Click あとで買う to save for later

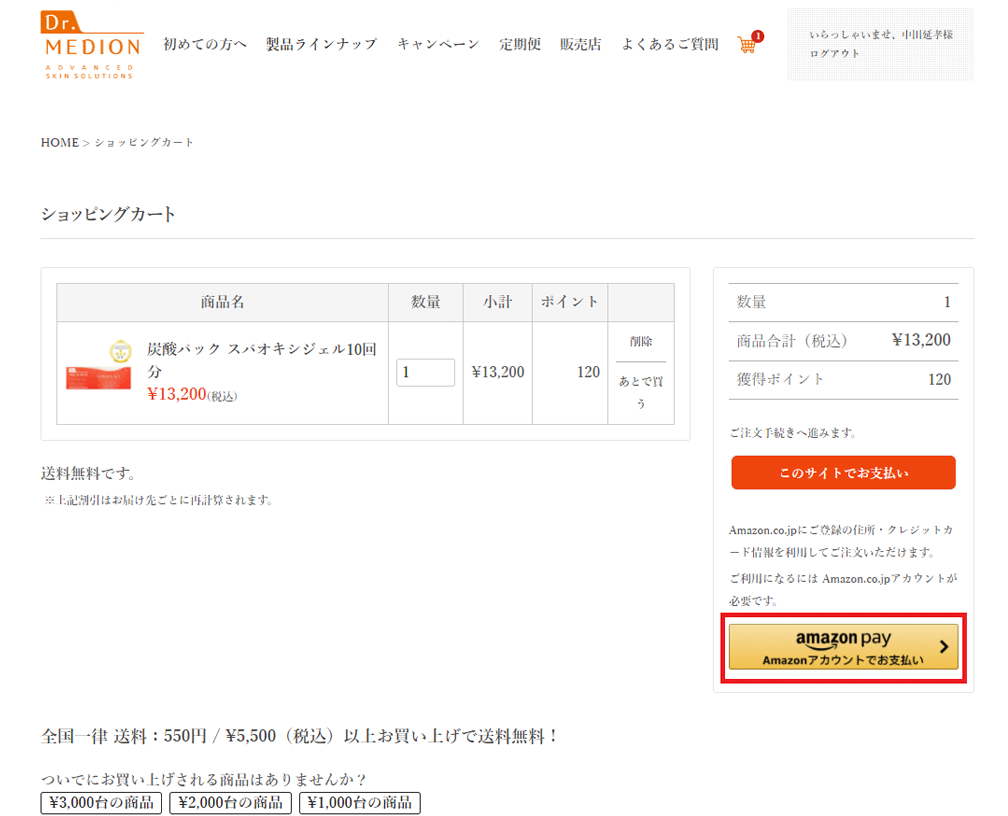click(x=640, y=392)
